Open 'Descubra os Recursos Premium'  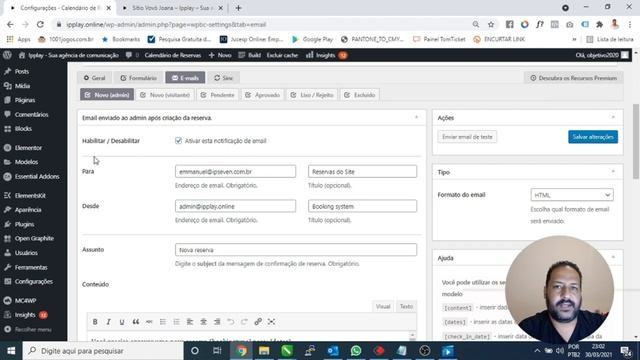click(573, 78)
